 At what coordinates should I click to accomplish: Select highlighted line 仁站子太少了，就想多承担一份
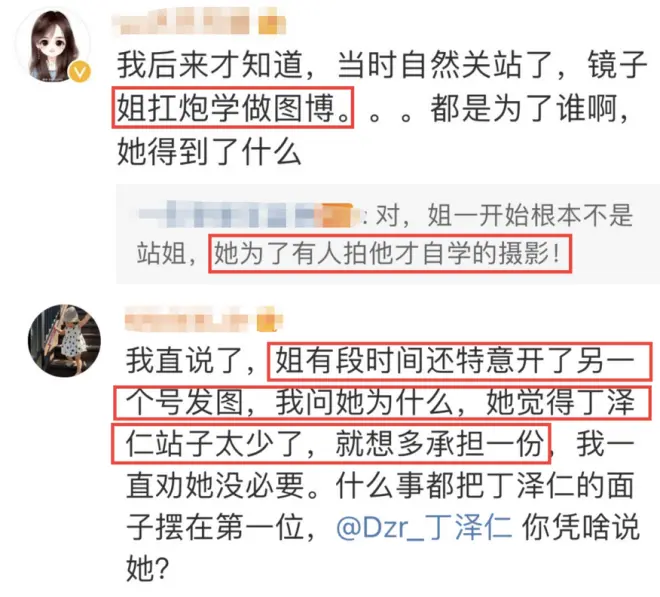pyautogui.click(x=335, y=444)
